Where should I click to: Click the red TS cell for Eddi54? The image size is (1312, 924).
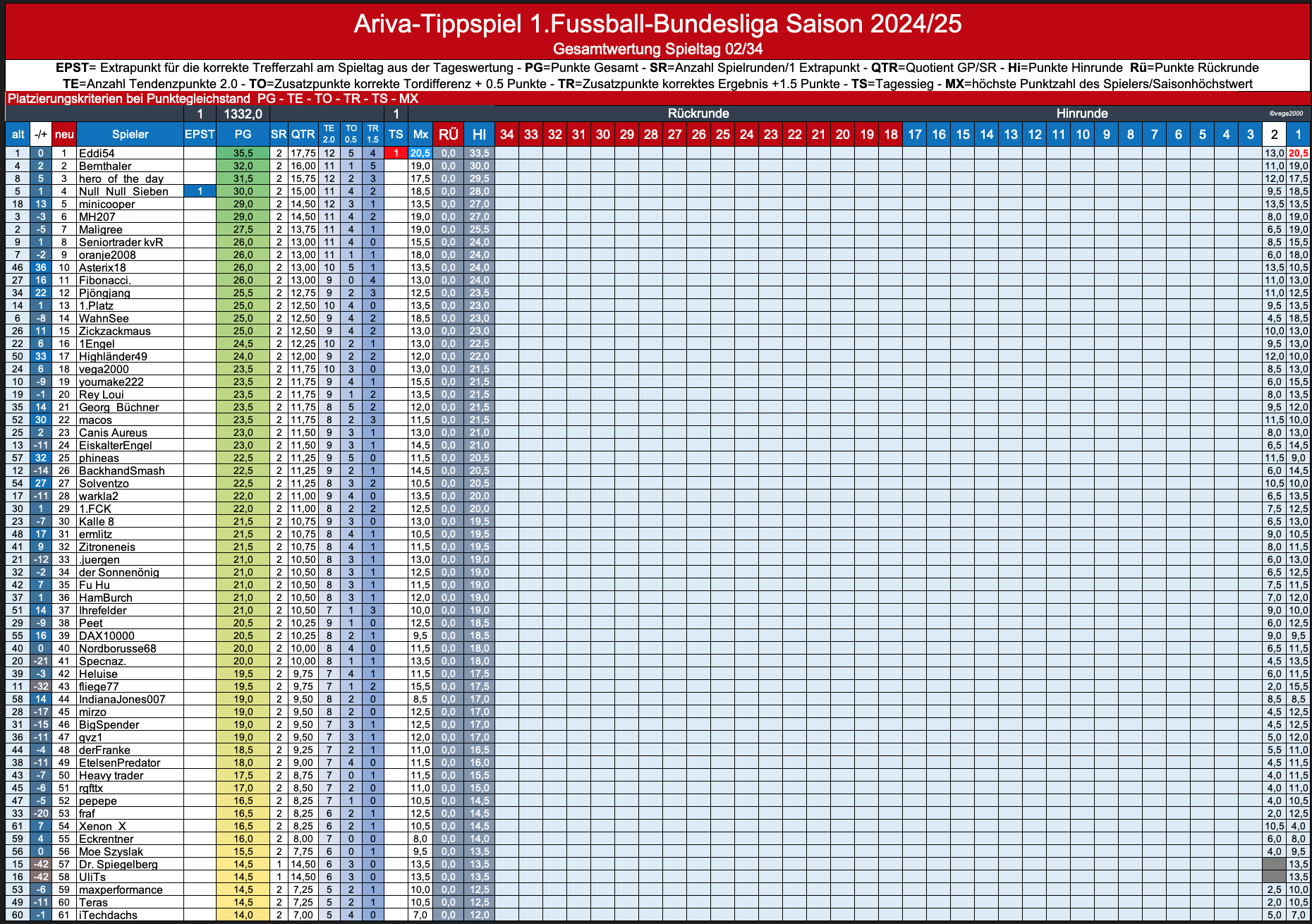(x=396, y=153)
